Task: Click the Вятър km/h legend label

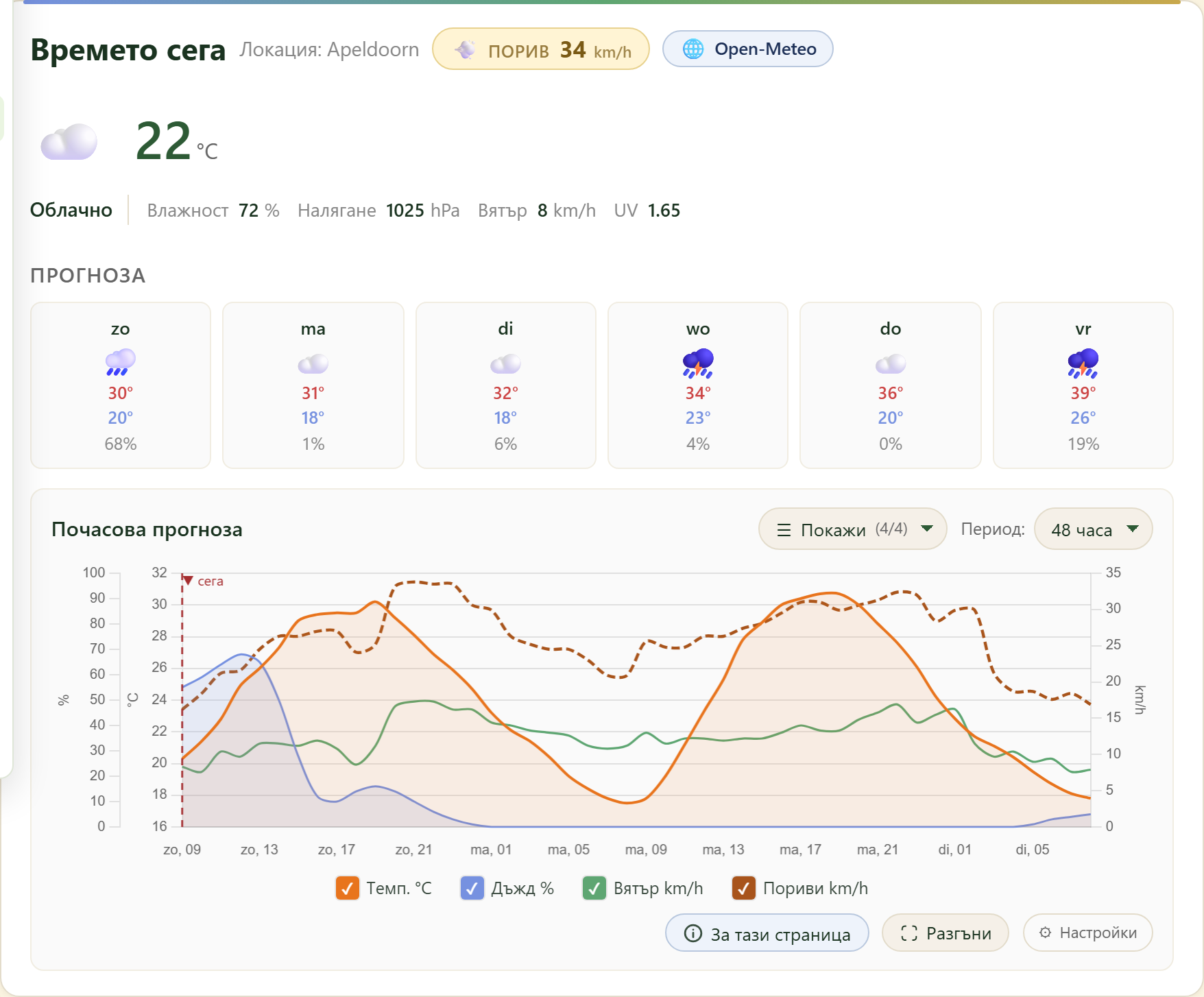Action: [x=658, y=888]
